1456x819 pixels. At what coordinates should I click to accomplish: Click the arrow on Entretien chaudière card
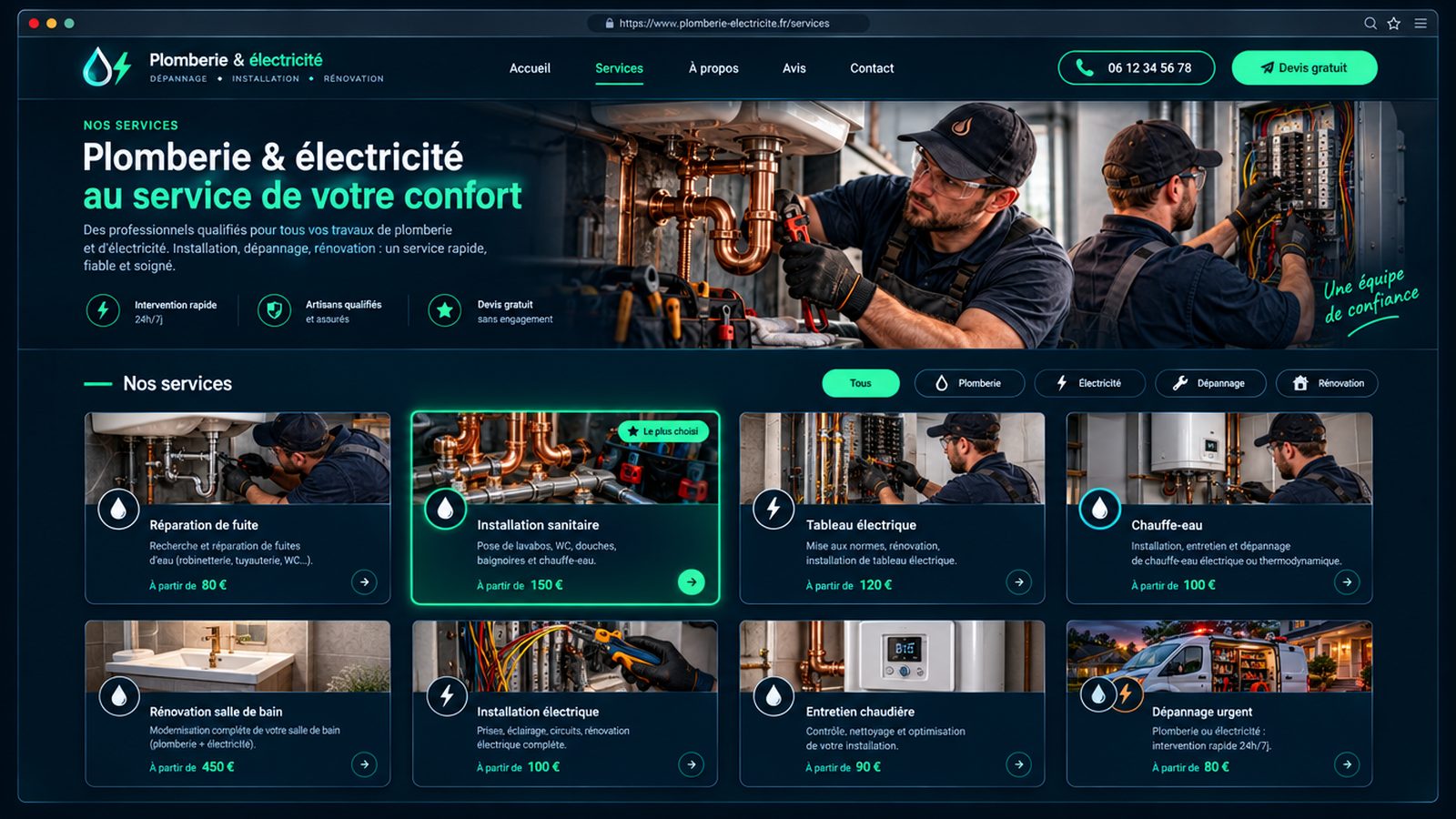click(x=1018, y=764)
